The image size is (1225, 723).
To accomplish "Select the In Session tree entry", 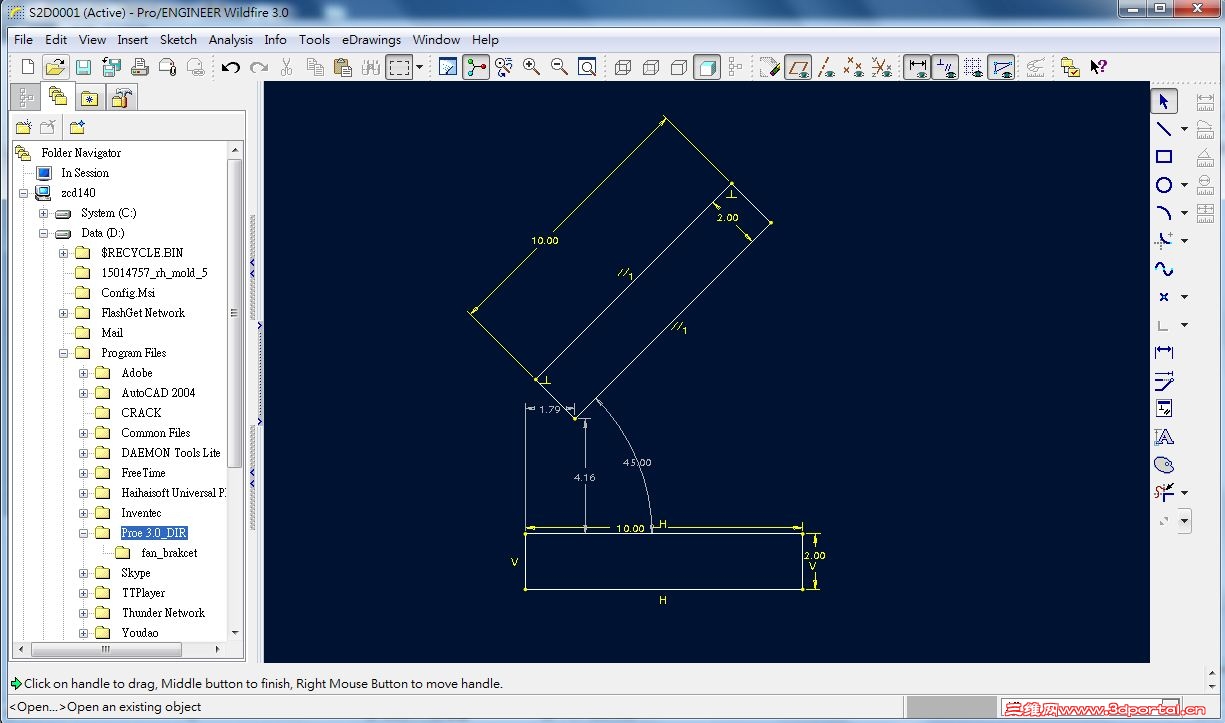I will click(x=85, y=173).
